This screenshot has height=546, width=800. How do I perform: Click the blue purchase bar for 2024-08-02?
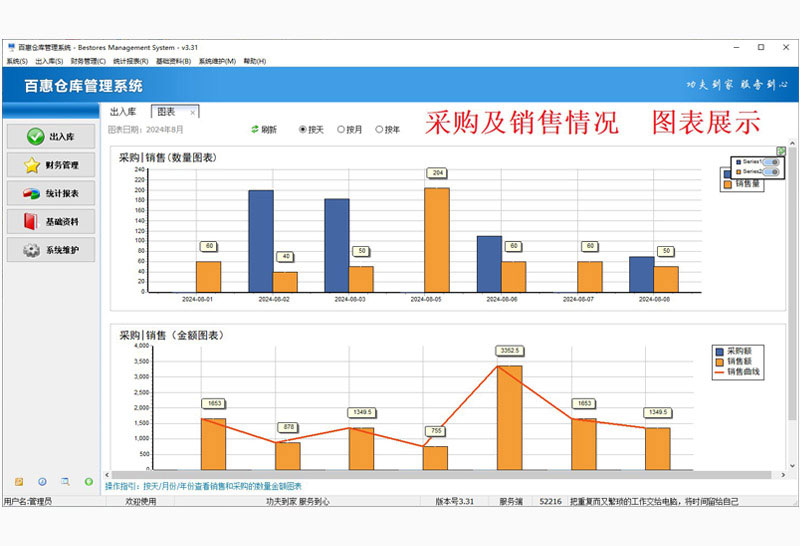[261, 241]
